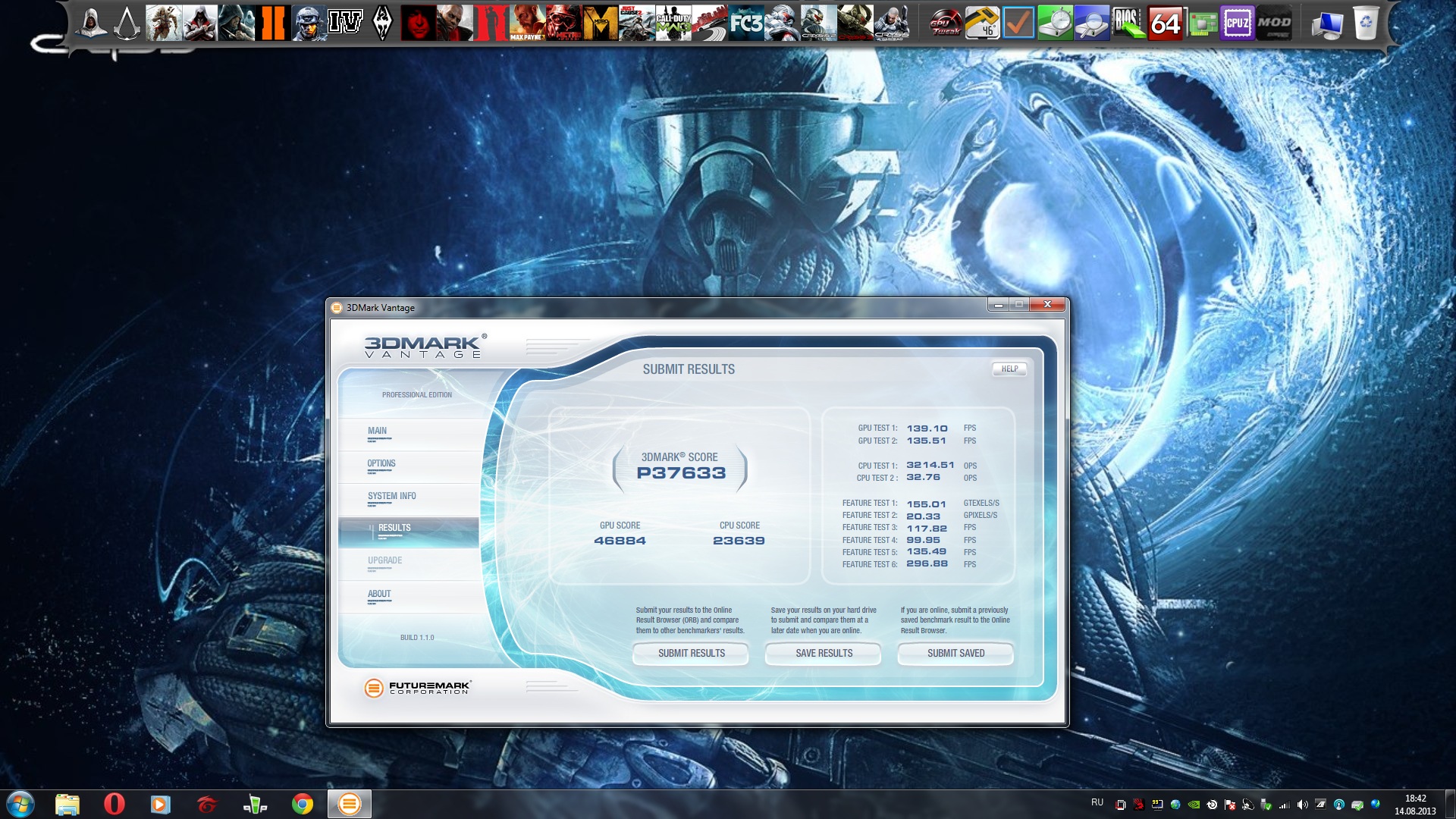The width and height of the screenshot is (1456, 819).
Task: Launch Call of Duty MW3 dock icon
Action: click(x=673, y=23)
